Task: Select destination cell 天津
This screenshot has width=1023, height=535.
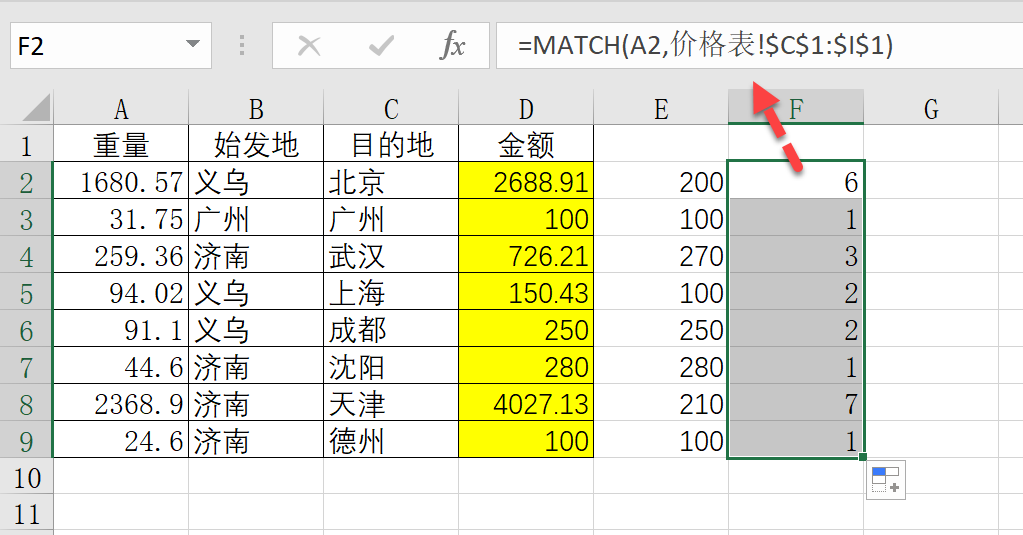Action: (391, 403)
